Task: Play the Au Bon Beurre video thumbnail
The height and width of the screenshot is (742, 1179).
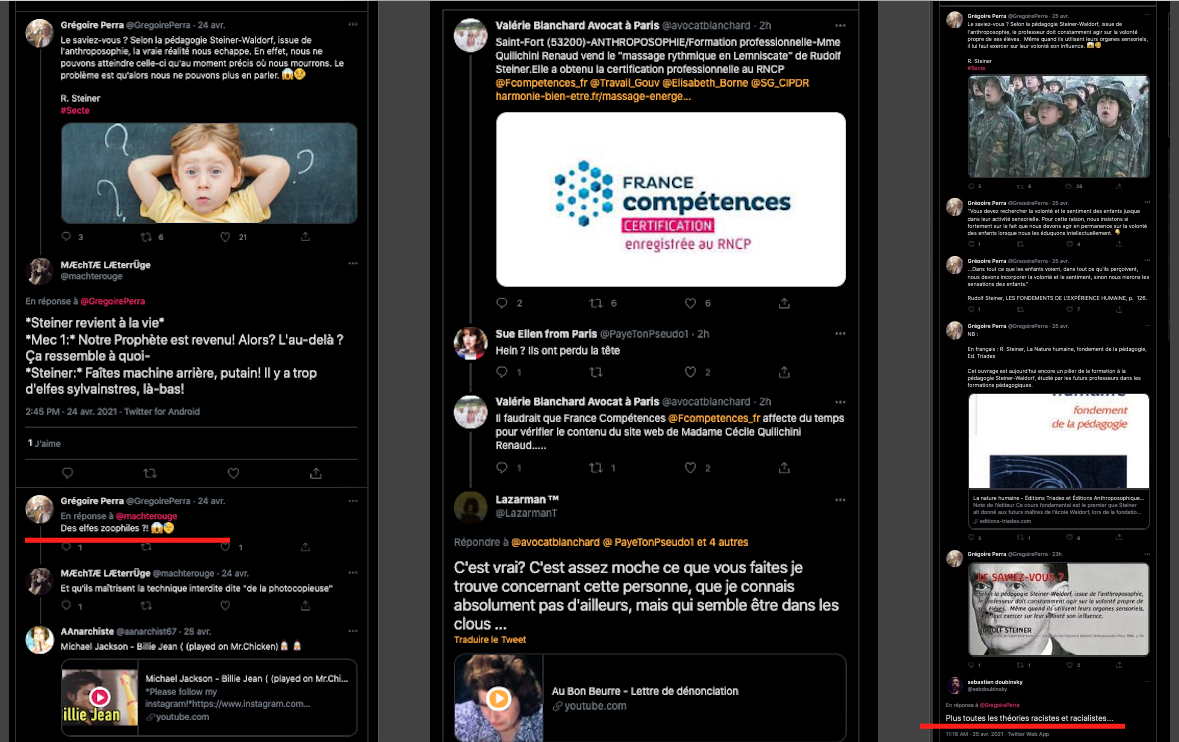Action: pos(498,698)
